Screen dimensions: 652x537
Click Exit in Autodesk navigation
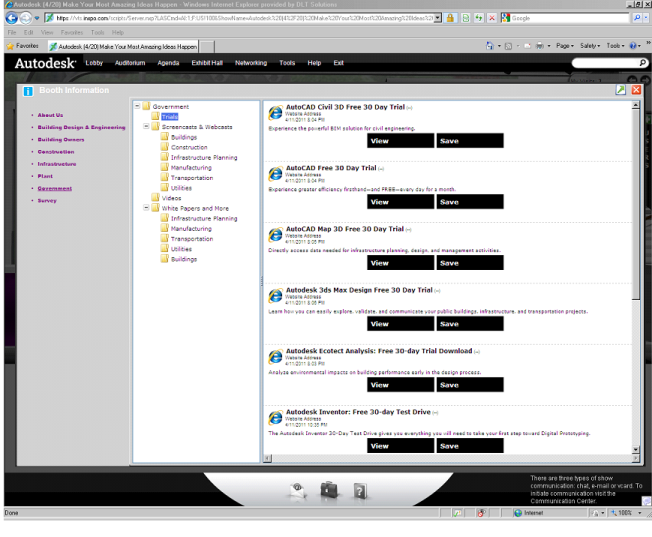coord(338,63)
